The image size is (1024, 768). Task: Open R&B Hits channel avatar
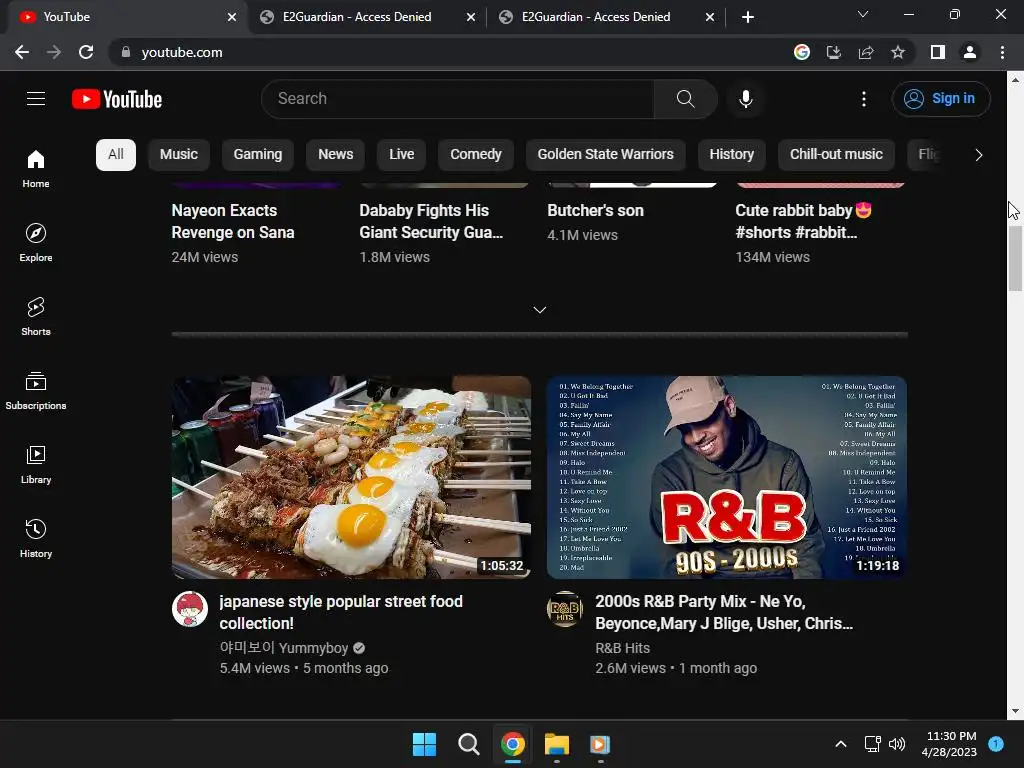pyautogui.click(x=565, y=609)
